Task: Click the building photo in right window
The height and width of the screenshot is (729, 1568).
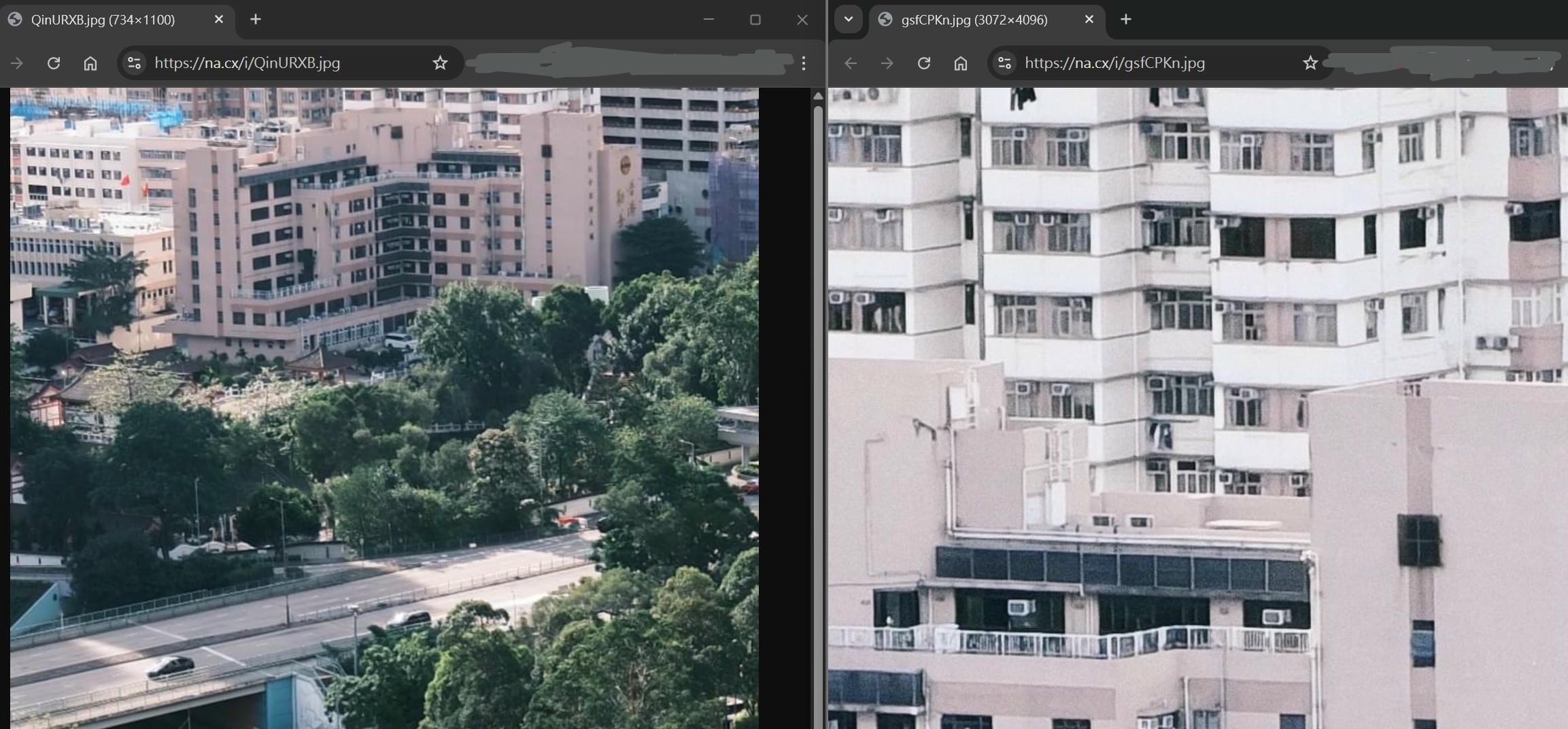Action: 1198,408
